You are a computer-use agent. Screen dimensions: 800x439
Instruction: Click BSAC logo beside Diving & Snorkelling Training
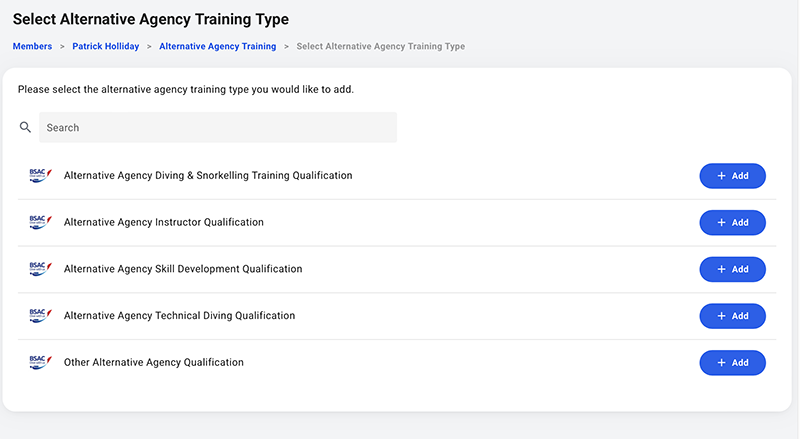coord(41,176)
